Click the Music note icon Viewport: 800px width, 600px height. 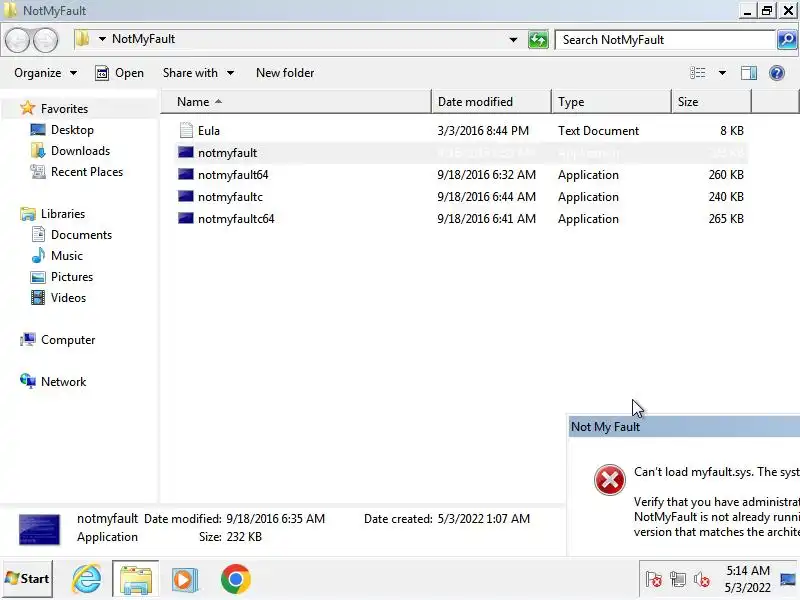tap(38, 255)
